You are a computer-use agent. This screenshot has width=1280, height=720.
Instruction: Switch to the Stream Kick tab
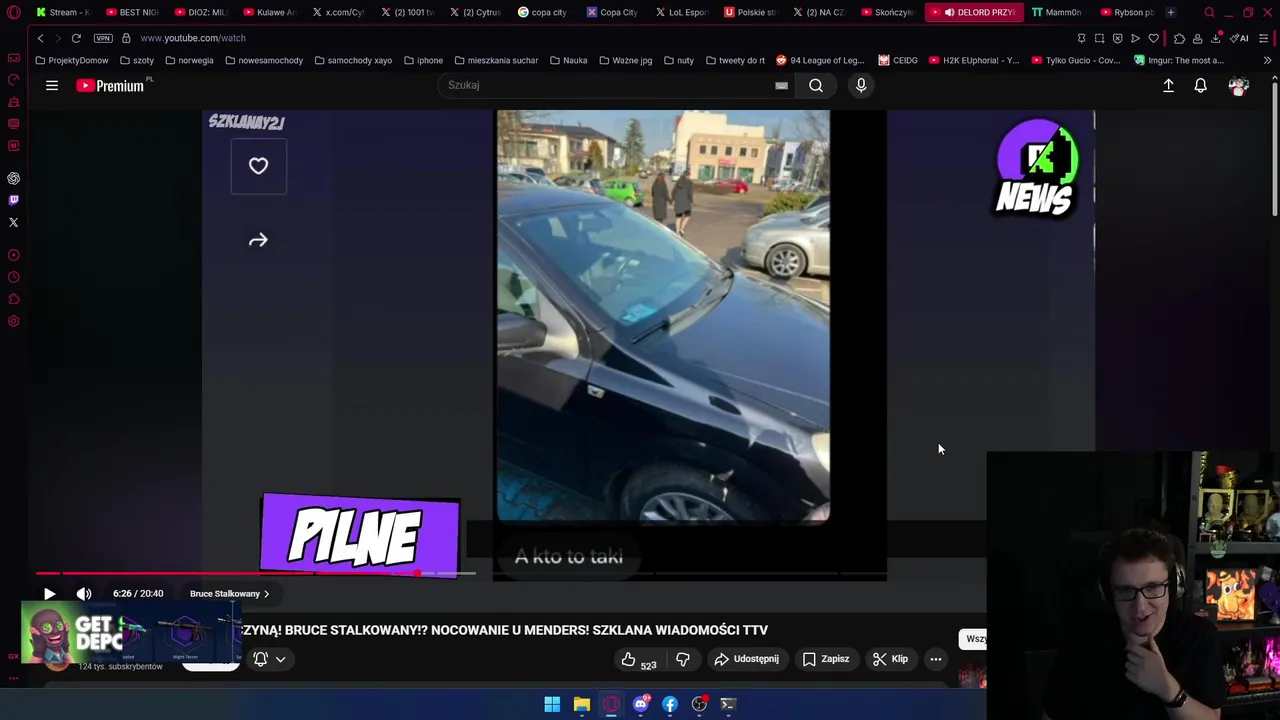tap(64, 12)
